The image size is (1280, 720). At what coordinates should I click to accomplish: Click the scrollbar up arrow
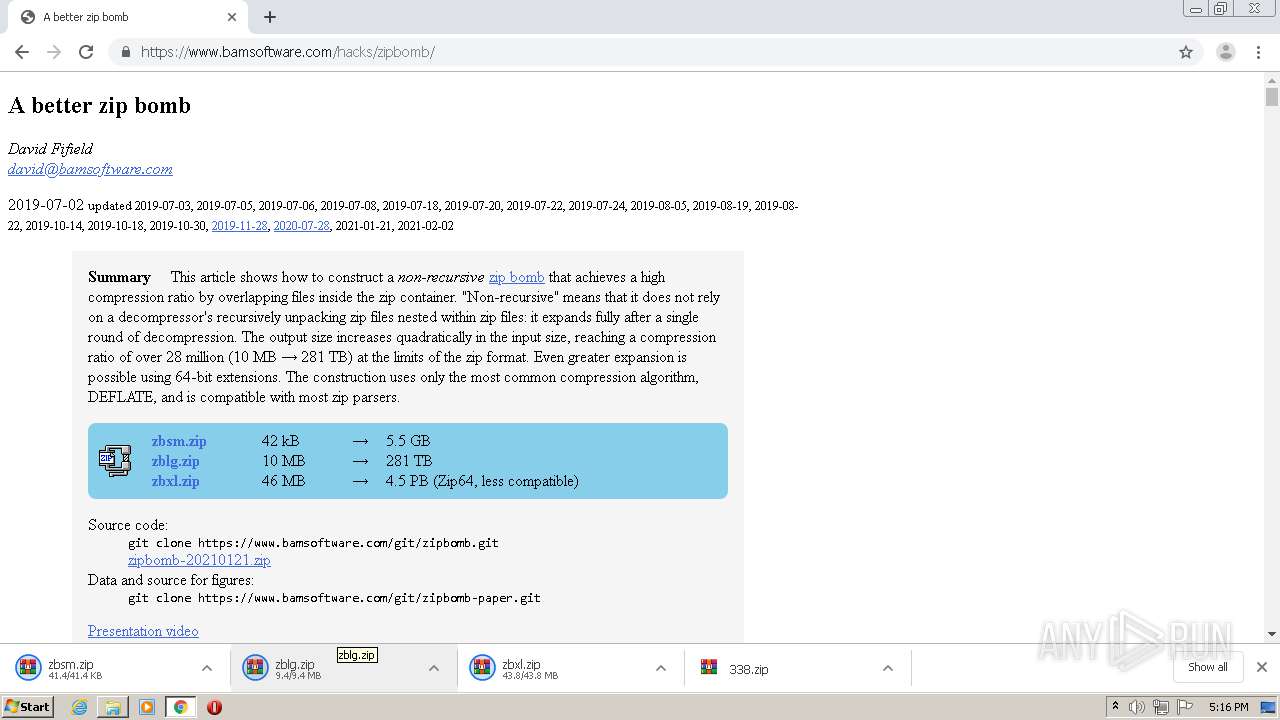pos(1272,79)
